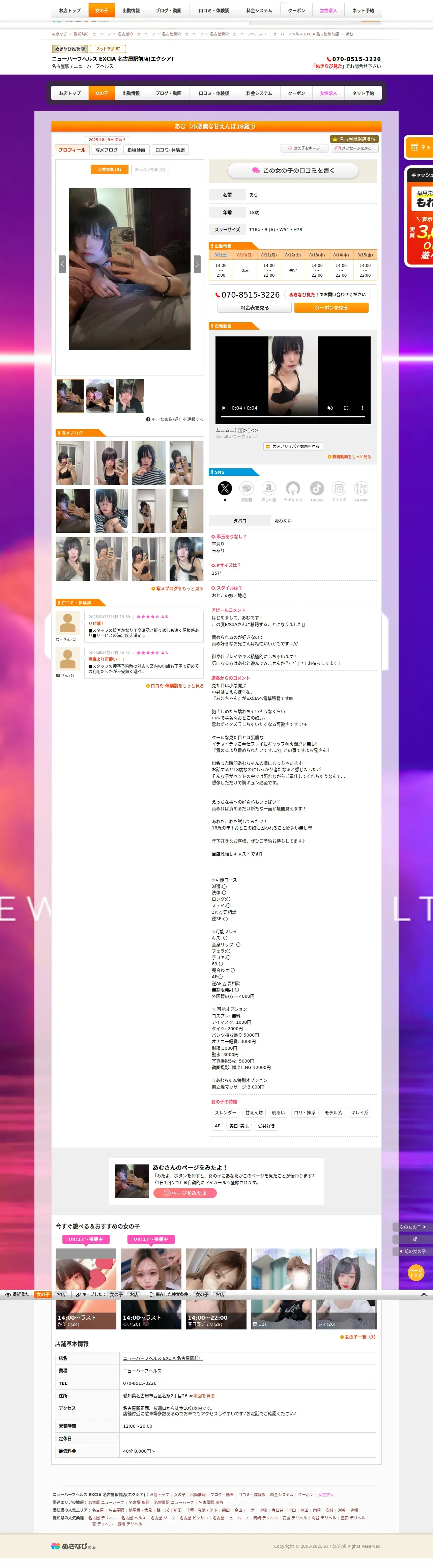Screen dimensions: 433x1568
Task: Open 女性求人 in dark navigation bar
Action: 328,93
